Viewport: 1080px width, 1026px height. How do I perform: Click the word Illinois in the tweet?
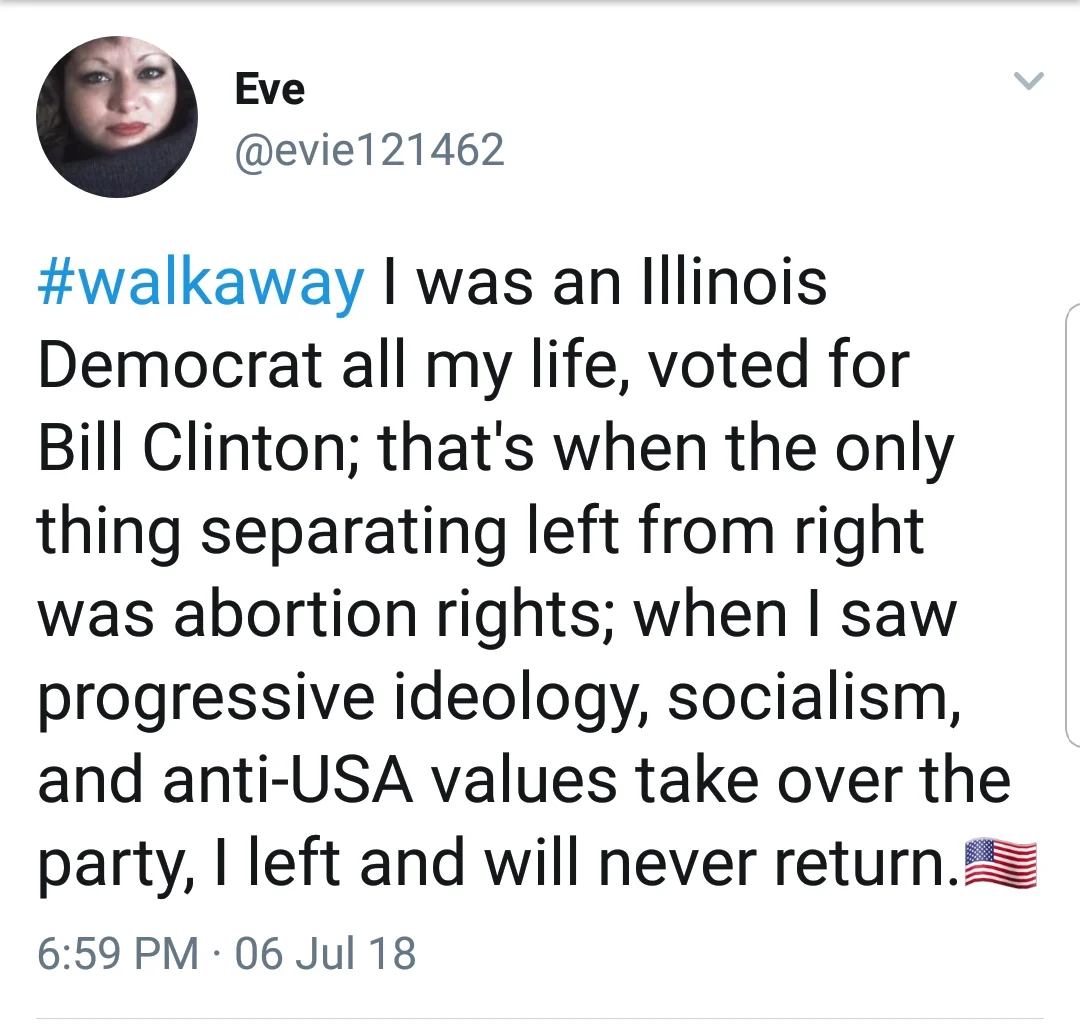[x=734, y=282]
